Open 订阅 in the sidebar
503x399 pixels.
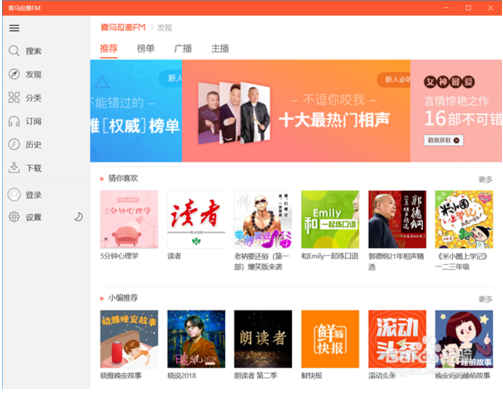[34, 121]
